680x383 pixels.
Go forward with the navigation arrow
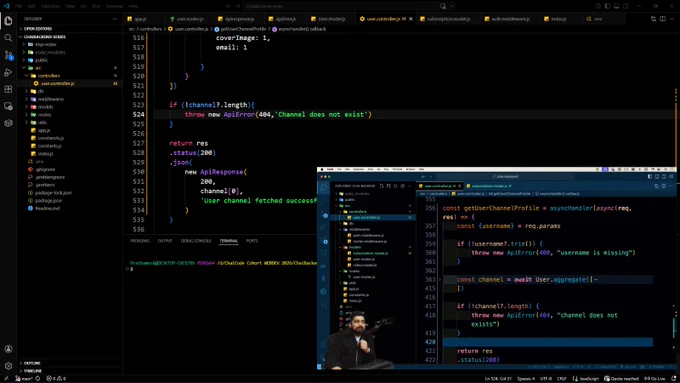pos(237,6)
